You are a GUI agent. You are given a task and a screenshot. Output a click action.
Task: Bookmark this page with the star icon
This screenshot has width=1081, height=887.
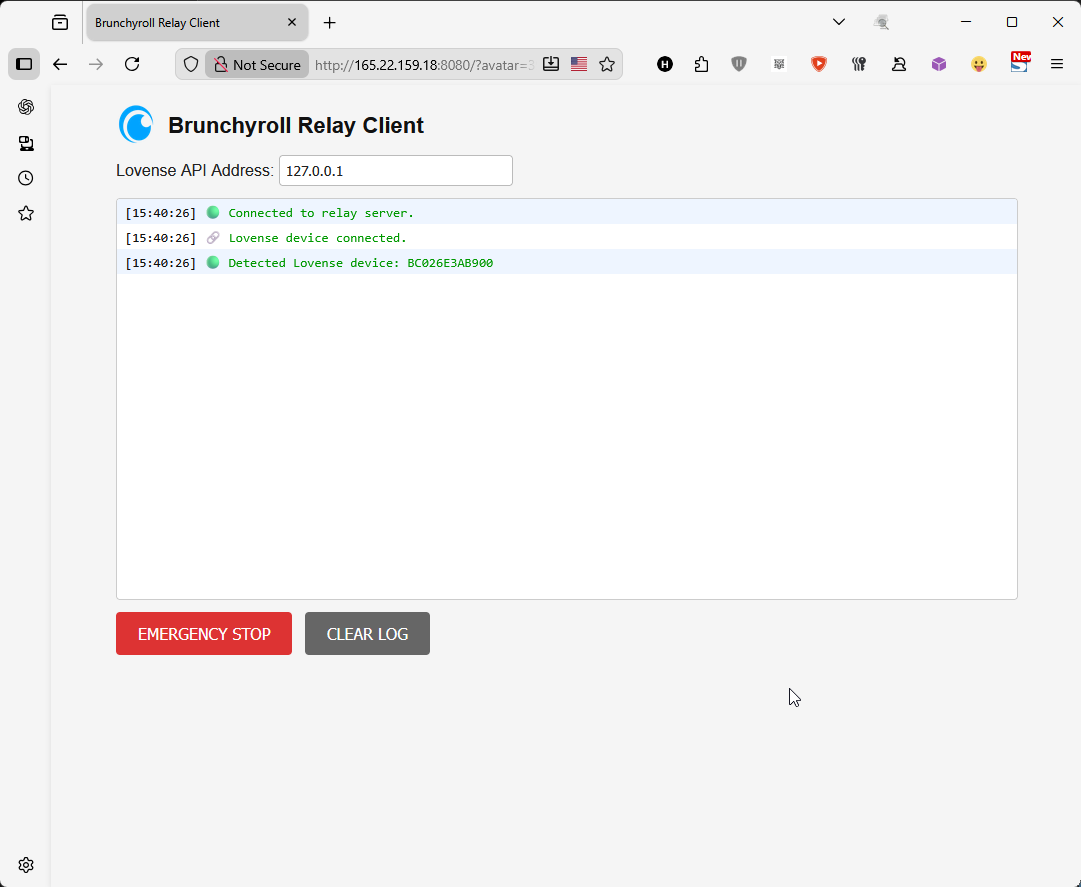coord(607,64)
